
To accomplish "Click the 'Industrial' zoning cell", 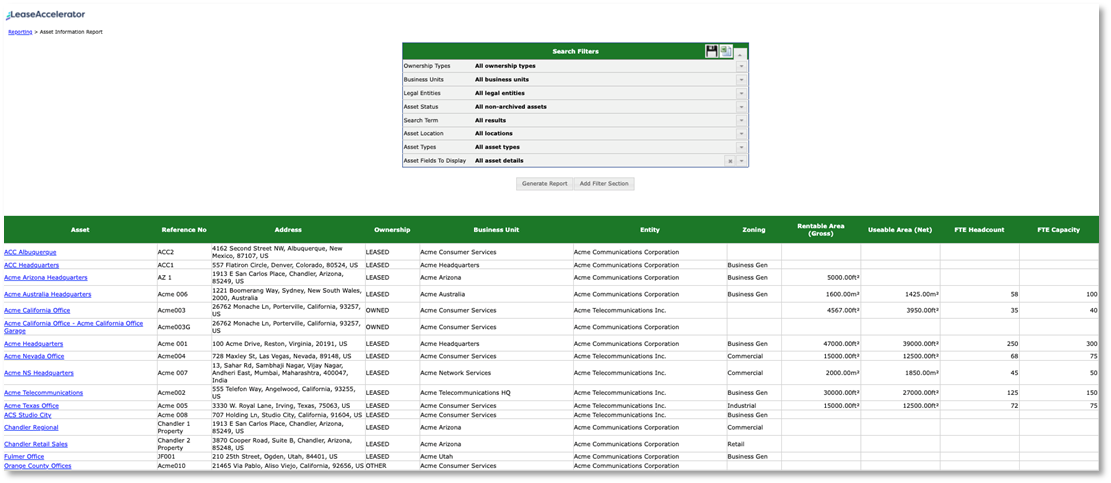I will (x=754, y=406).
